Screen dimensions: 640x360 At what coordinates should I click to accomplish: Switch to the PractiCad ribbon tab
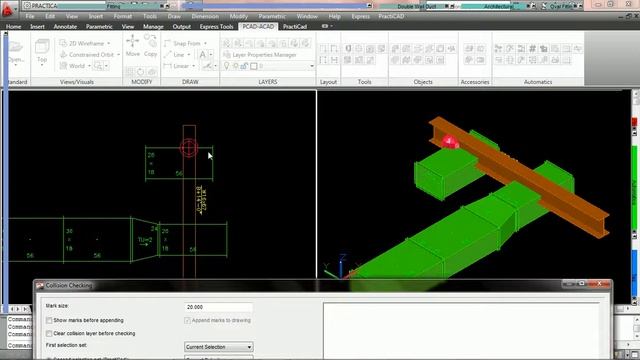[295, 27]
